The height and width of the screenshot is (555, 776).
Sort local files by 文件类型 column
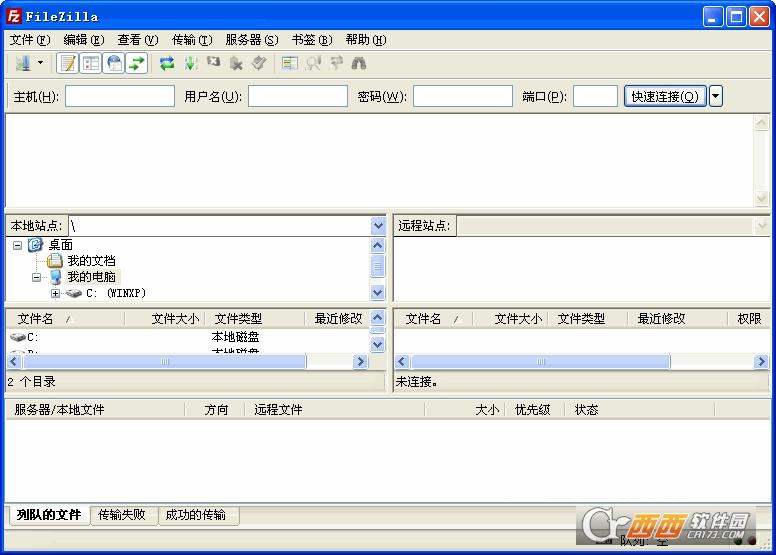click(254, 319)
